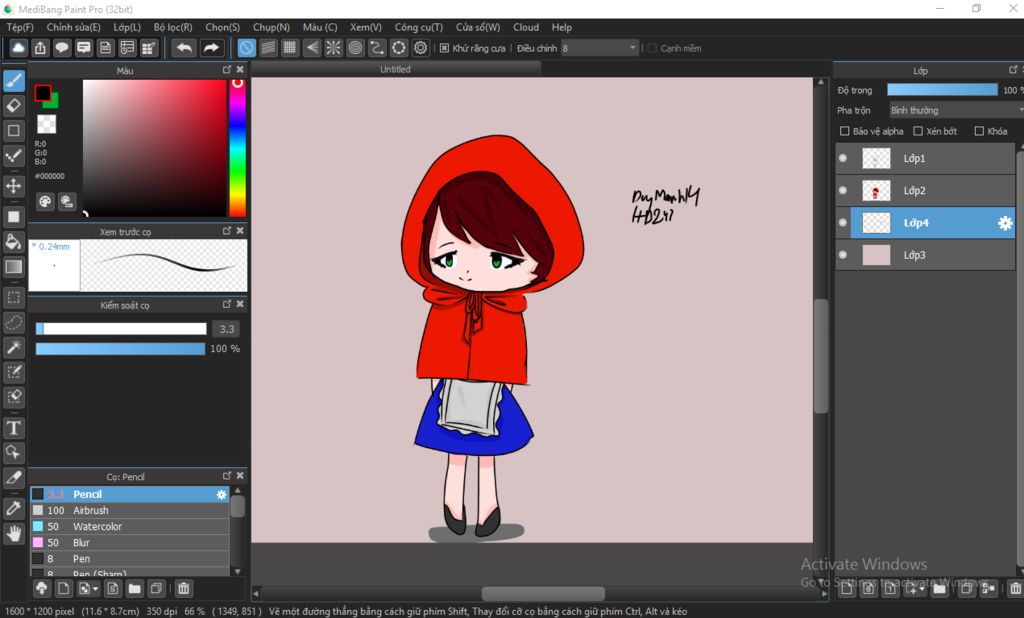
Task: Pop out the Xem trước cọ panel
Action: pos(227,231)
